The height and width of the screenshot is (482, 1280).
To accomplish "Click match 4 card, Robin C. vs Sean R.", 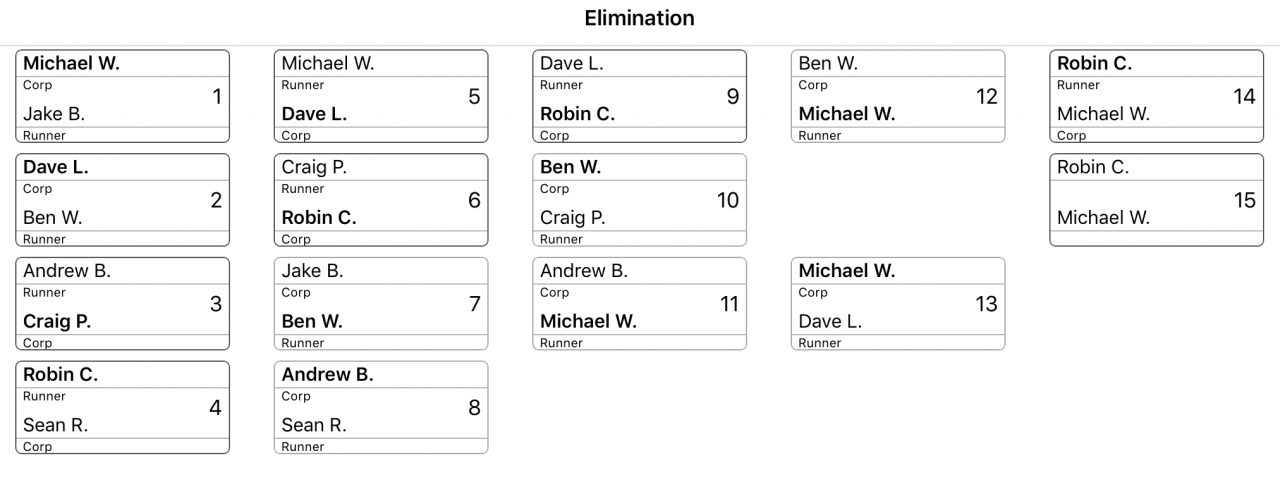I will (122, 408).
